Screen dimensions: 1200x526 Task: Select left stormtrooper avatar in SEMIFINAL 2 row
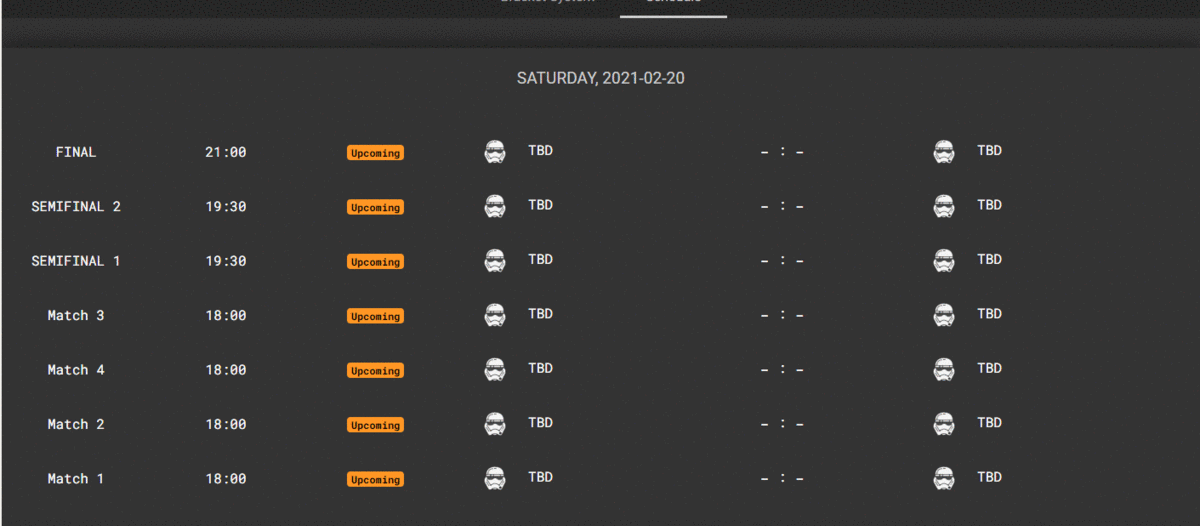495,206
